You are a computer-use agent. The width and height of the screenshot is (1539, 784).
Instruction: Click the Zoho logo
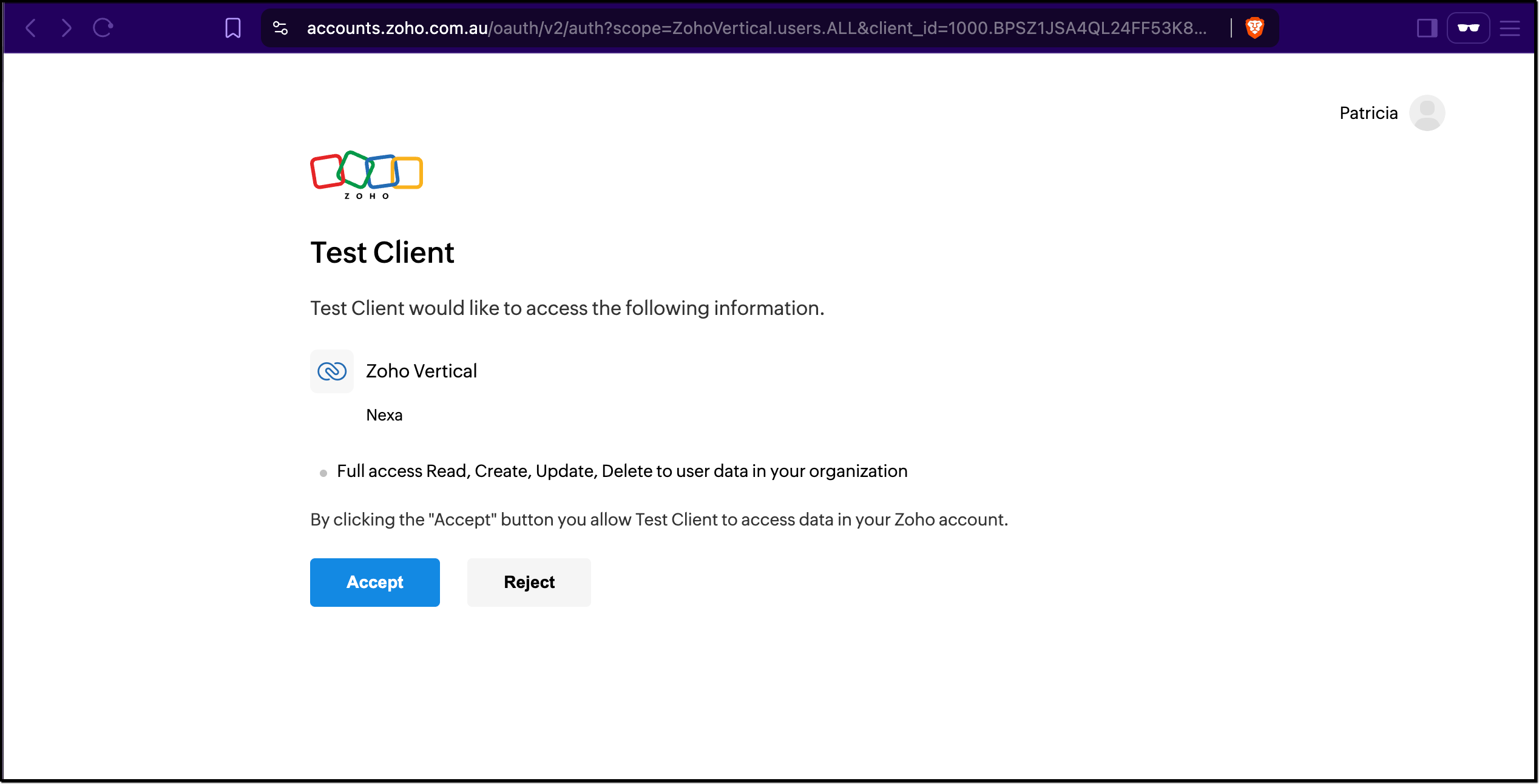(x=366, y=175)
